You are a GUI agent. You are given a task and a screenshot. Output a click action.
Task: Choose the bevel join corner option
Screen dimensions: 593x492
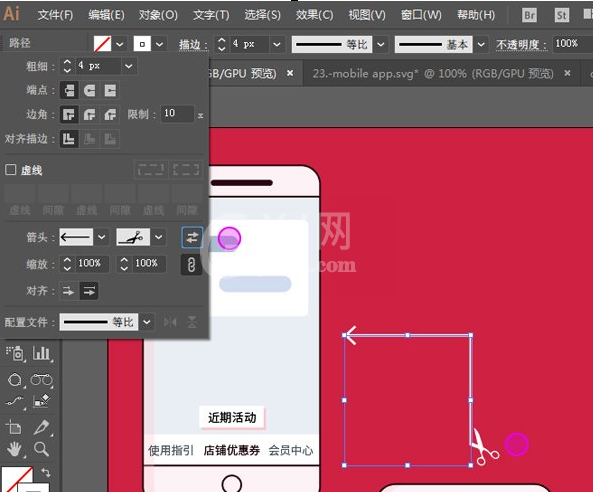[x=110, y=114]
